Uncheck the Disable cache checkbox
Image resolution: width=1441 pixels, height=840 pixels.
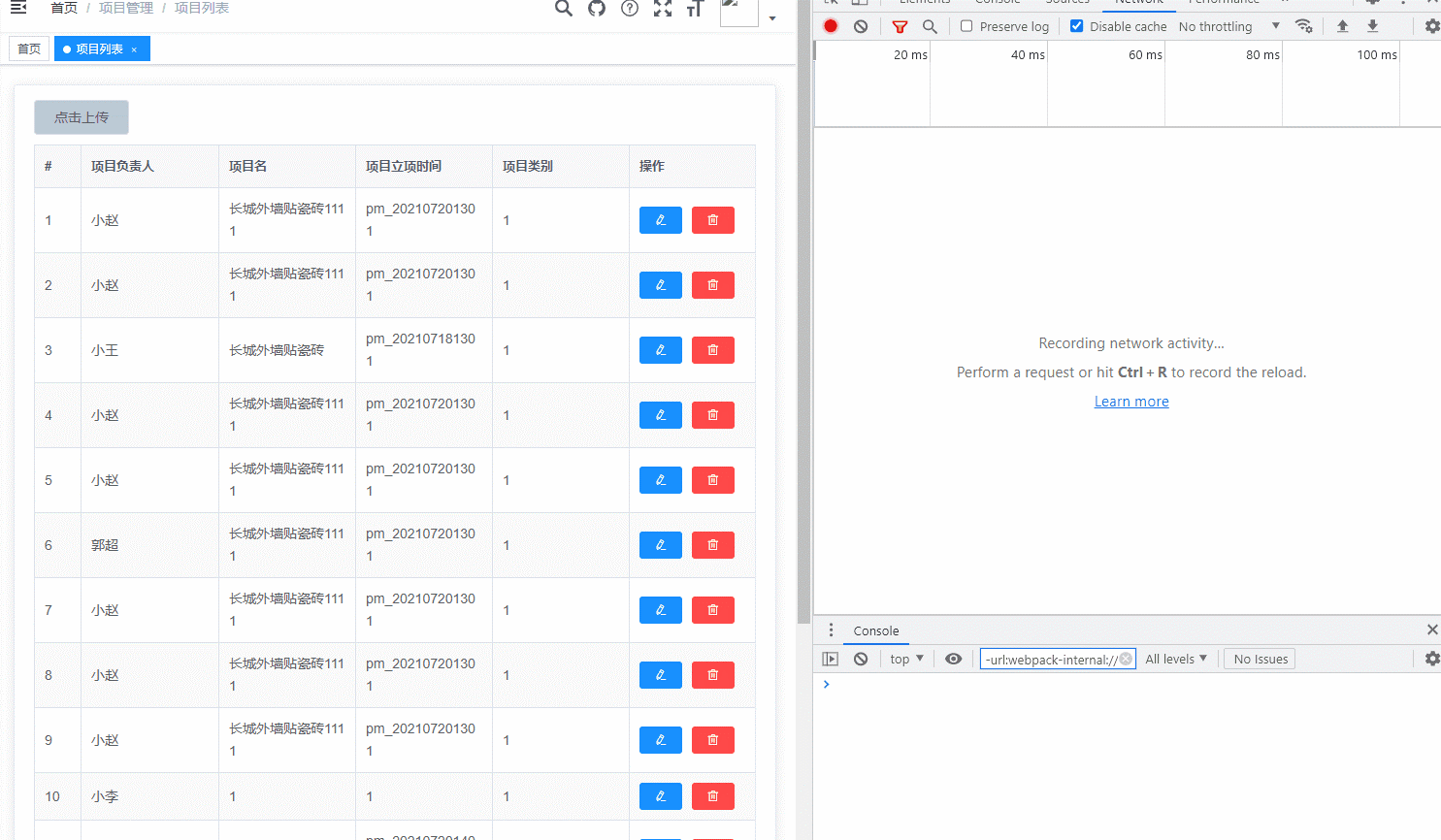click(1076, 26)
